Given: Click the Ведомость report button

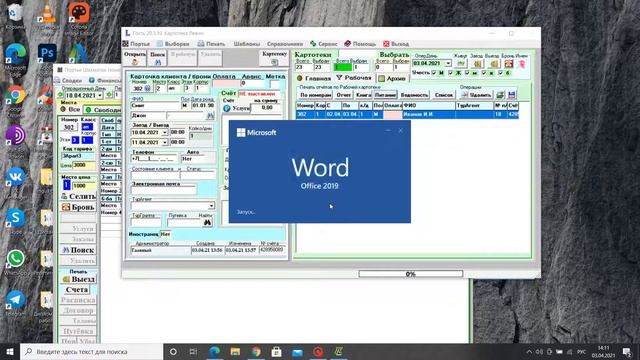Looking at the screenshot, I should click(x=414, y=95).
